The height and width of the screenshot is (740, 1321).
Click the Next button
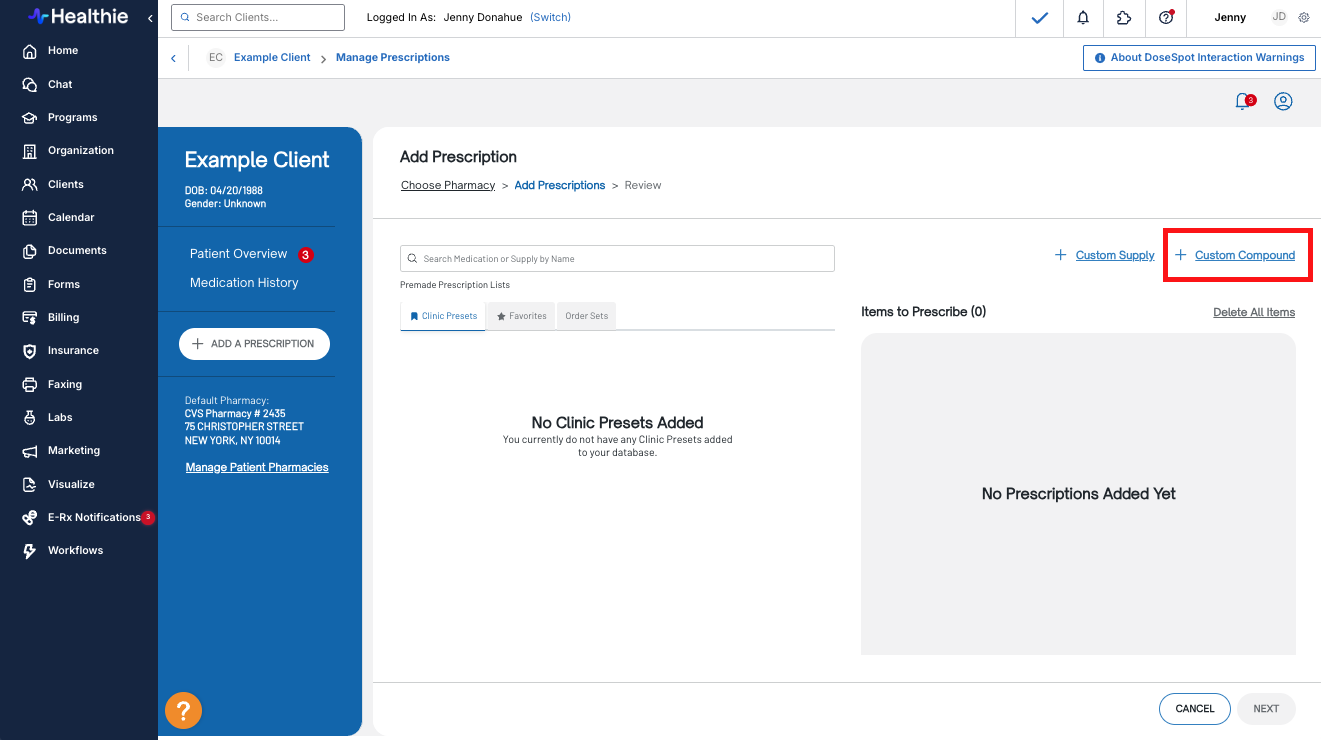tap(1266, 709)
